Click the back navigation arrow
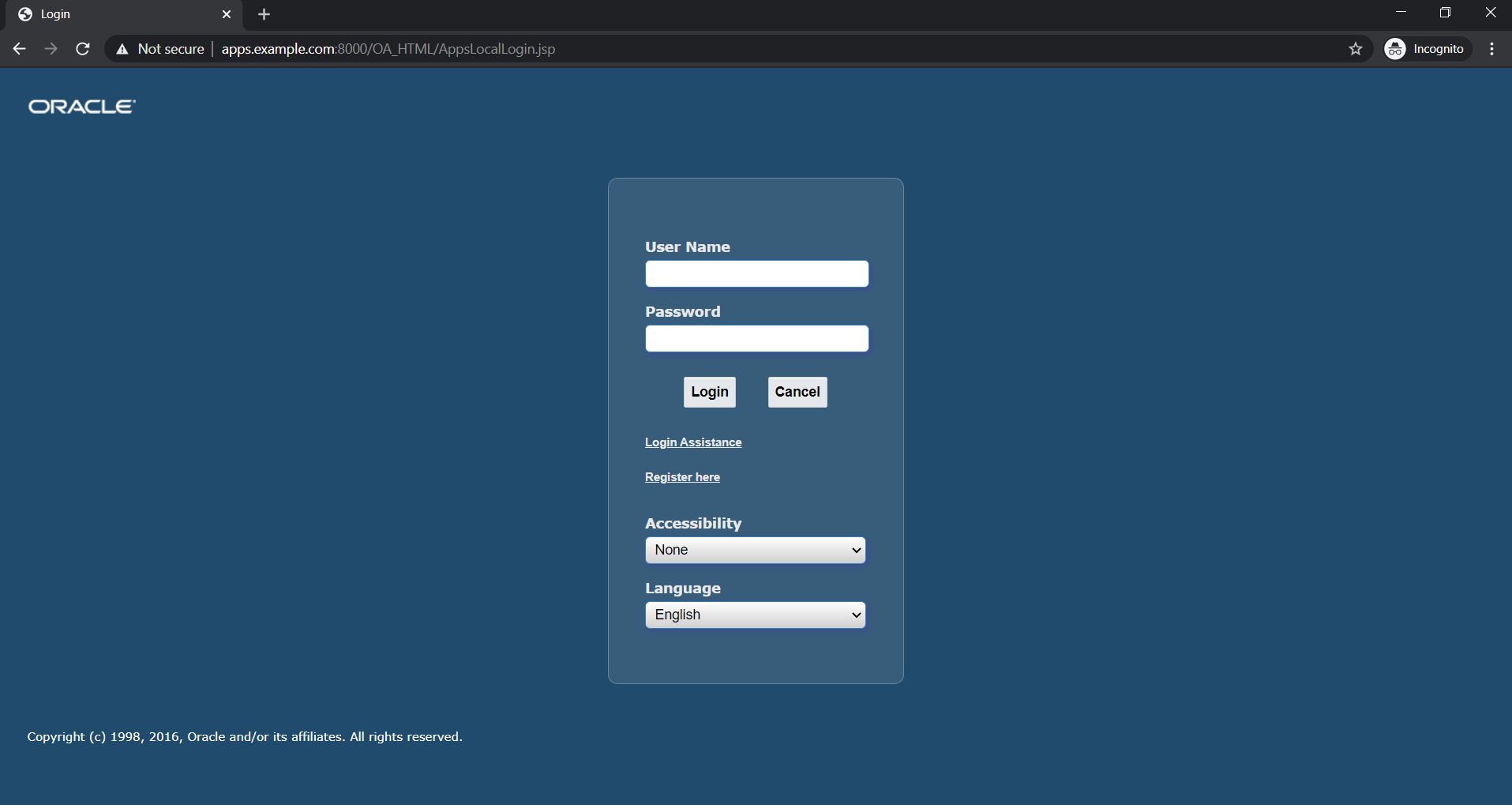This screenshot has width=1512, height=805. tap(19, 48)
